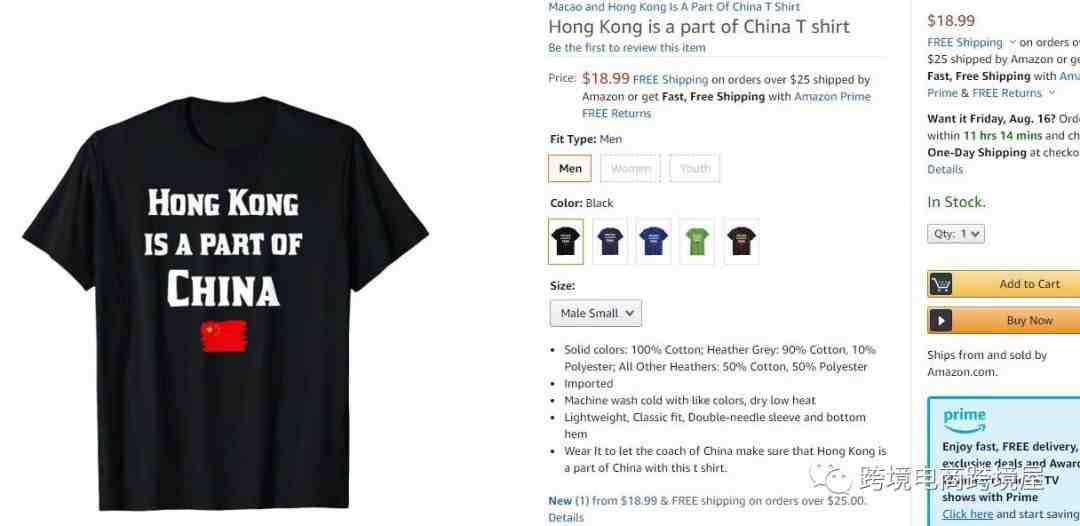Select the Men fit type option
Viewport: 1080px width, 526px height.
[570, 169]
